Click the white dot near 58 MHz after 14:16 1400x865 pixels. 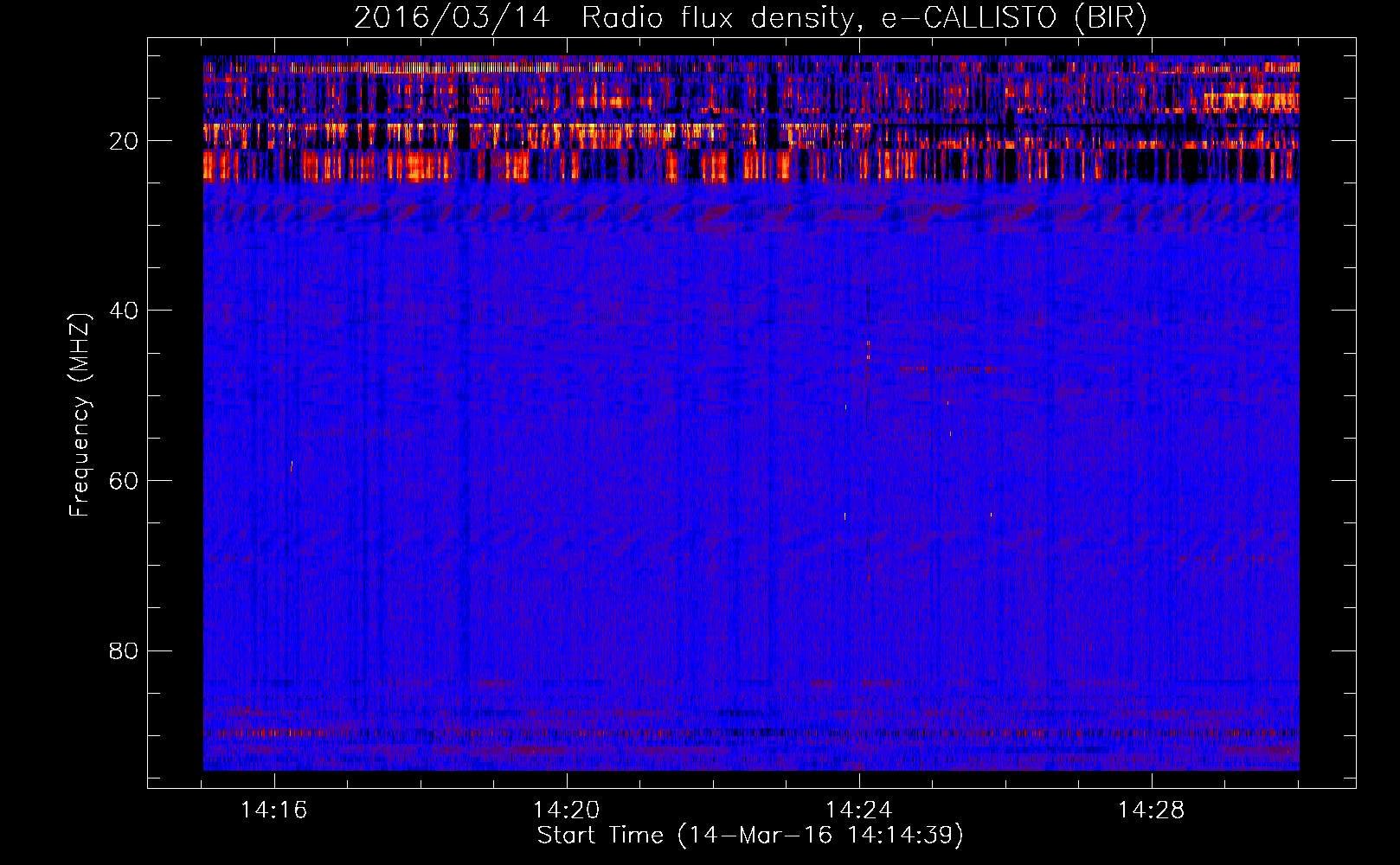point(292,466)
